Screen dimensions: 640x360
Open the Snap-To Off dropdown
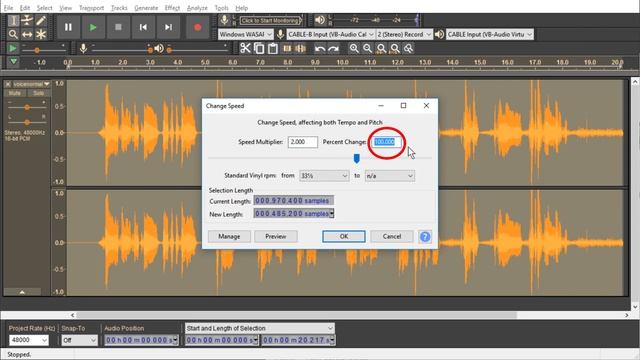[80, 340]
